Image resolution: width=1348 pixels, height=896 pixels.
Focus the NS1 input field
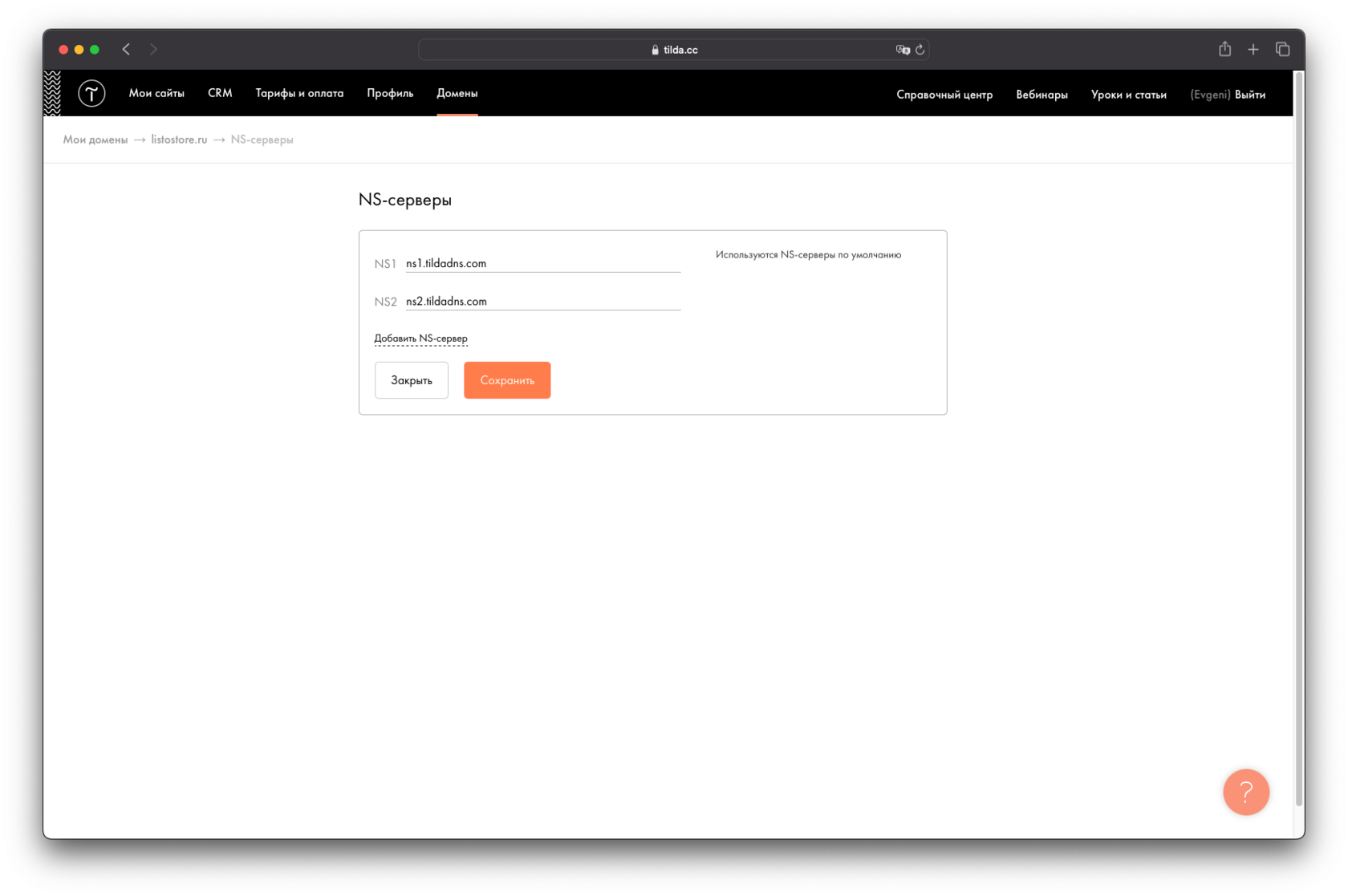pyautogui.click(x=543, y=263)
